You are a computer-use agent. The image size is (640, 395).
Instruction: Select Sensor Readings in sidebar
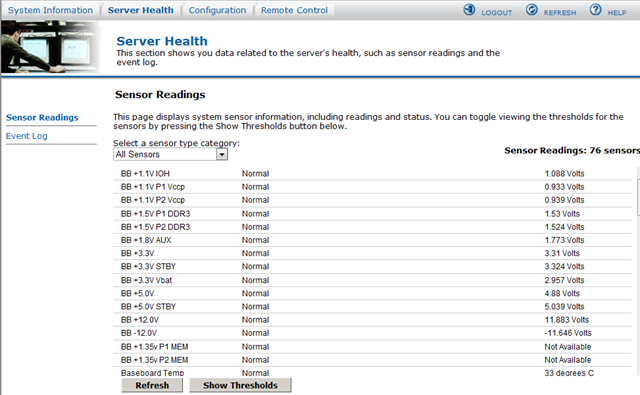click(42, 118)
